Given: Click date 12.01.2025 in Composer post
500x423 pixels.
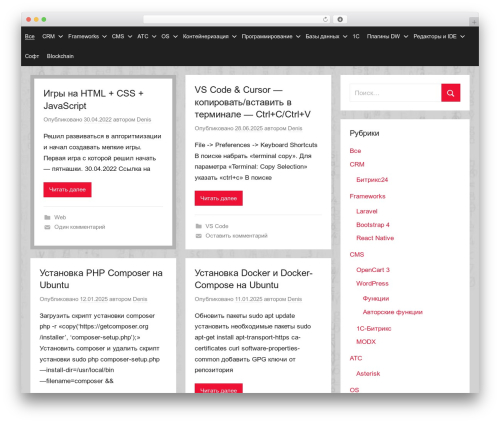Looking at the screenshot, I should 94,299.
